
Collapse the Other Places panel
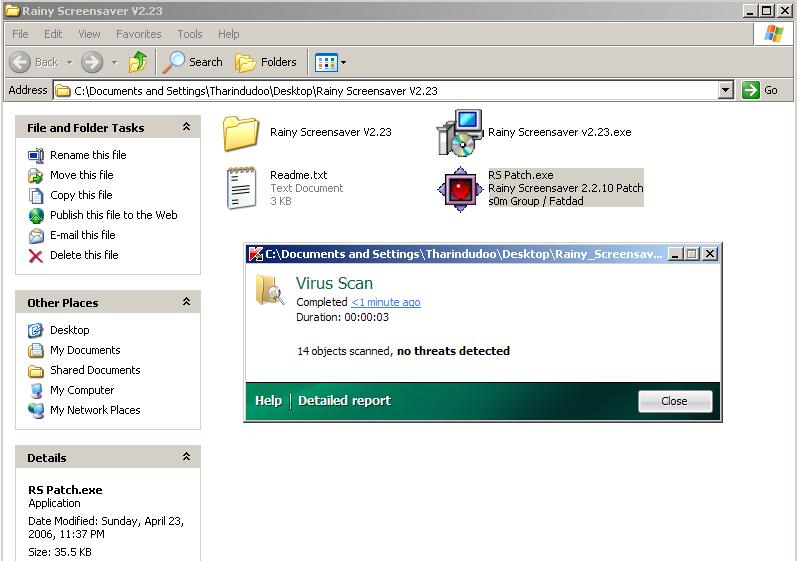tap(187, 302)
